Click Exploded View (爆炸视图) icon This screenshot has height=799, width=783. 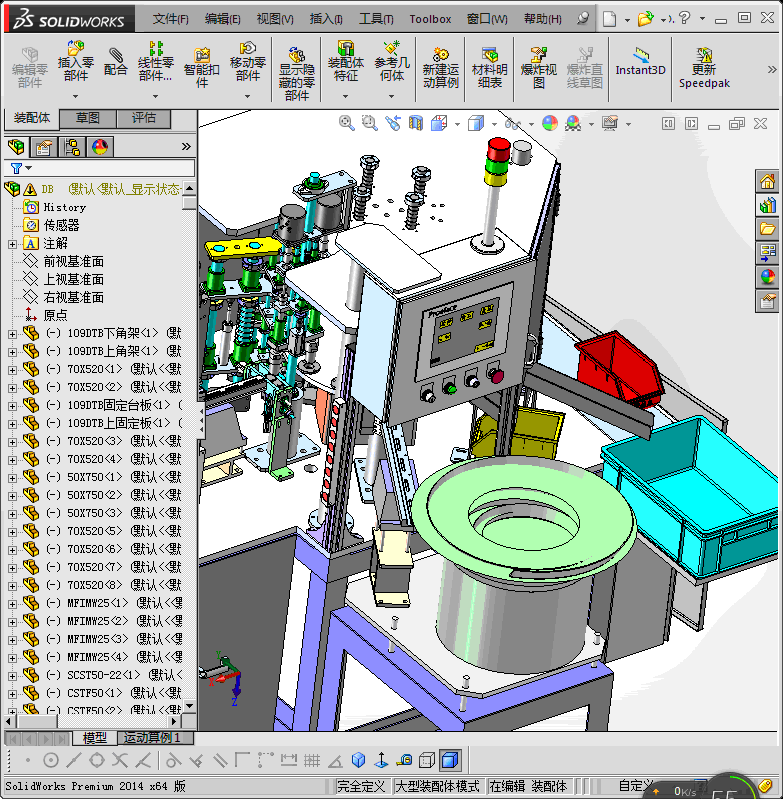click(538, 67)
